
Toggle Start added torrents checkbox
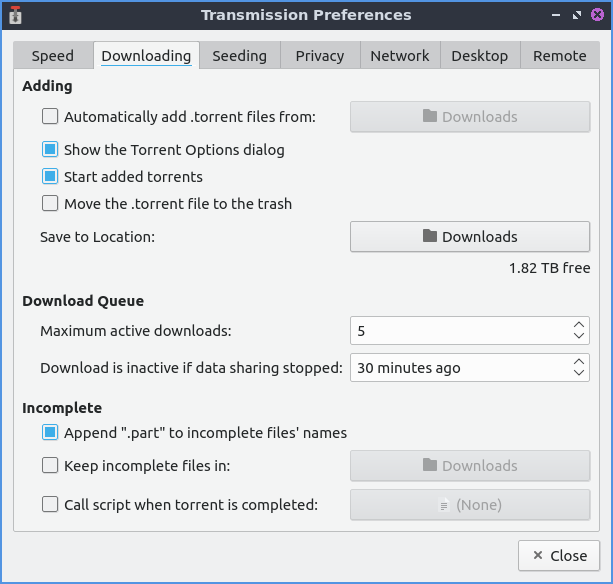[x=50, y=177]
